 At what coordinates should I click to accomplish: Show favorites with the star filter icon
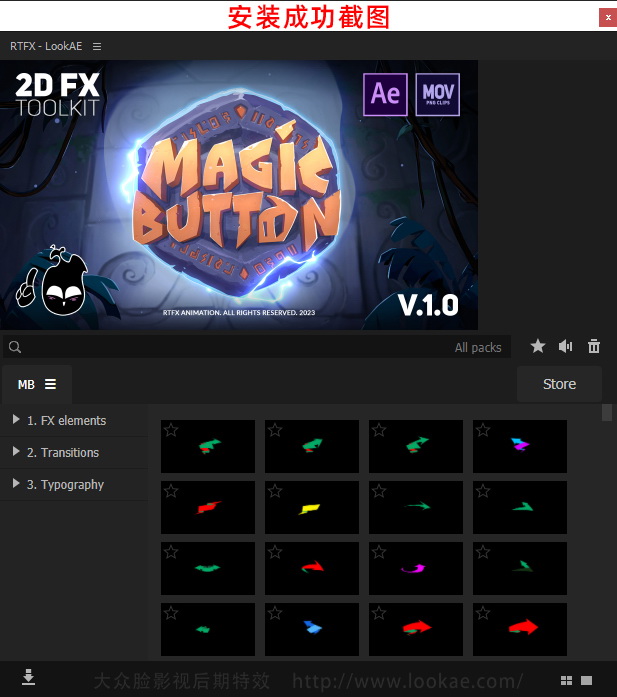click(538, 346)
